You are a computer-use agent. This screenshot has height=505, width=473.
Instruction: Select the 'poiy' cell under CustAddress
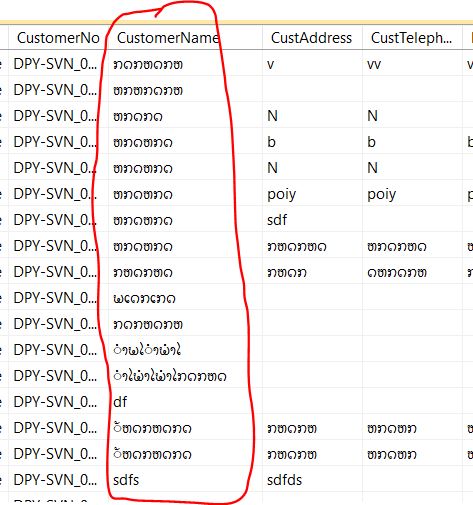pyautogui.click(x=312, y=194)
